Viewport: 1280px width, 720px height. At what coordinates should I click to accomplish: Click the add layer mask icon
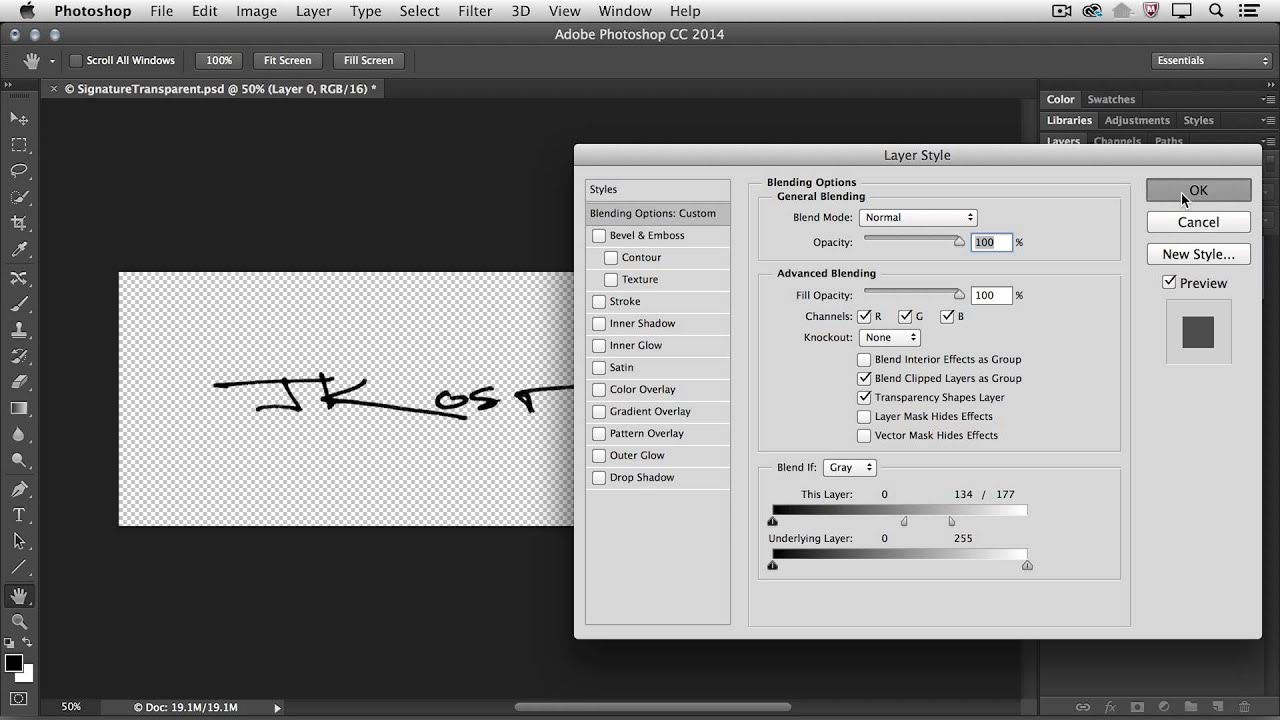(x=1138, y=707)
